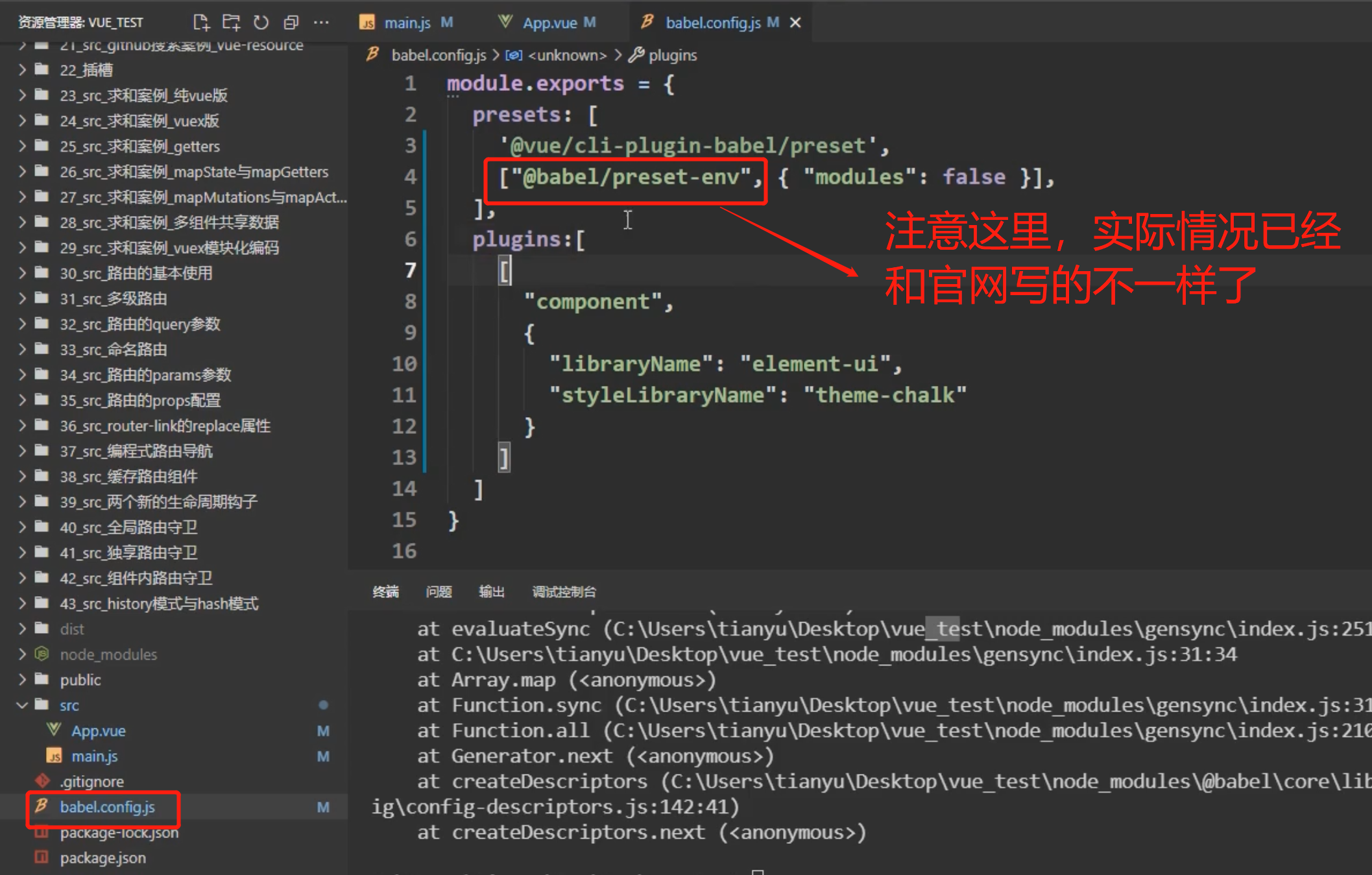Collapse all folders with the collapse icon
This screenshot has width=1372, height=875.
pyautogui.click(x=291, y=23)
